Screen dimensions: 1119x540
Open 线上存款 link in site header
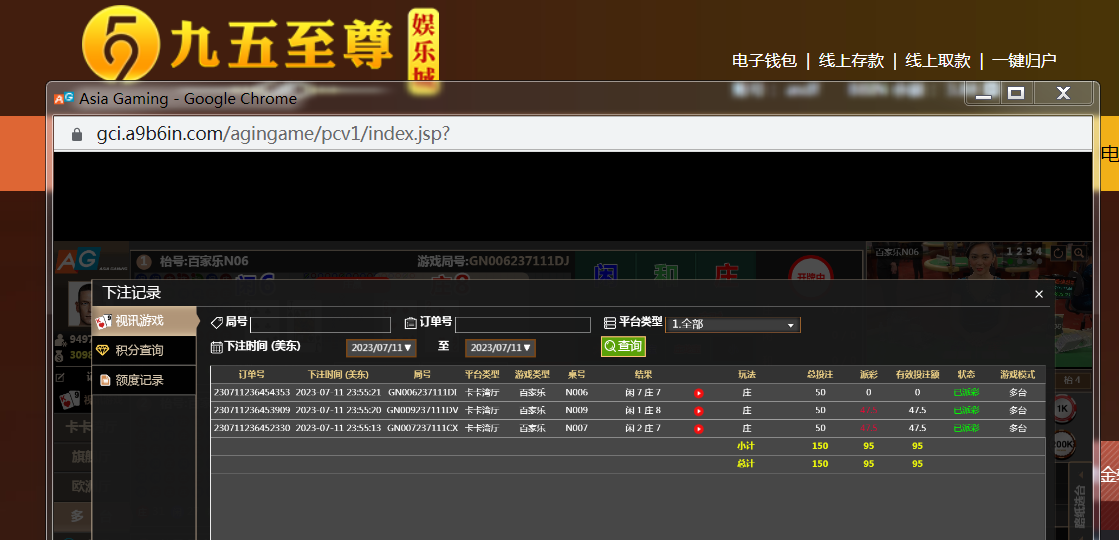click(x=851, y=61)
